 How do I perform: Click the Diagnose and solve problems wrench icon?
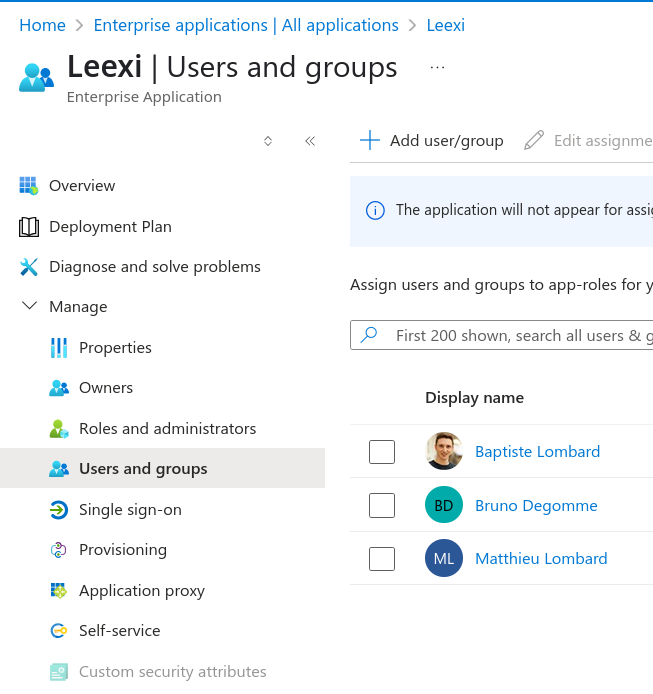(29, 267)
